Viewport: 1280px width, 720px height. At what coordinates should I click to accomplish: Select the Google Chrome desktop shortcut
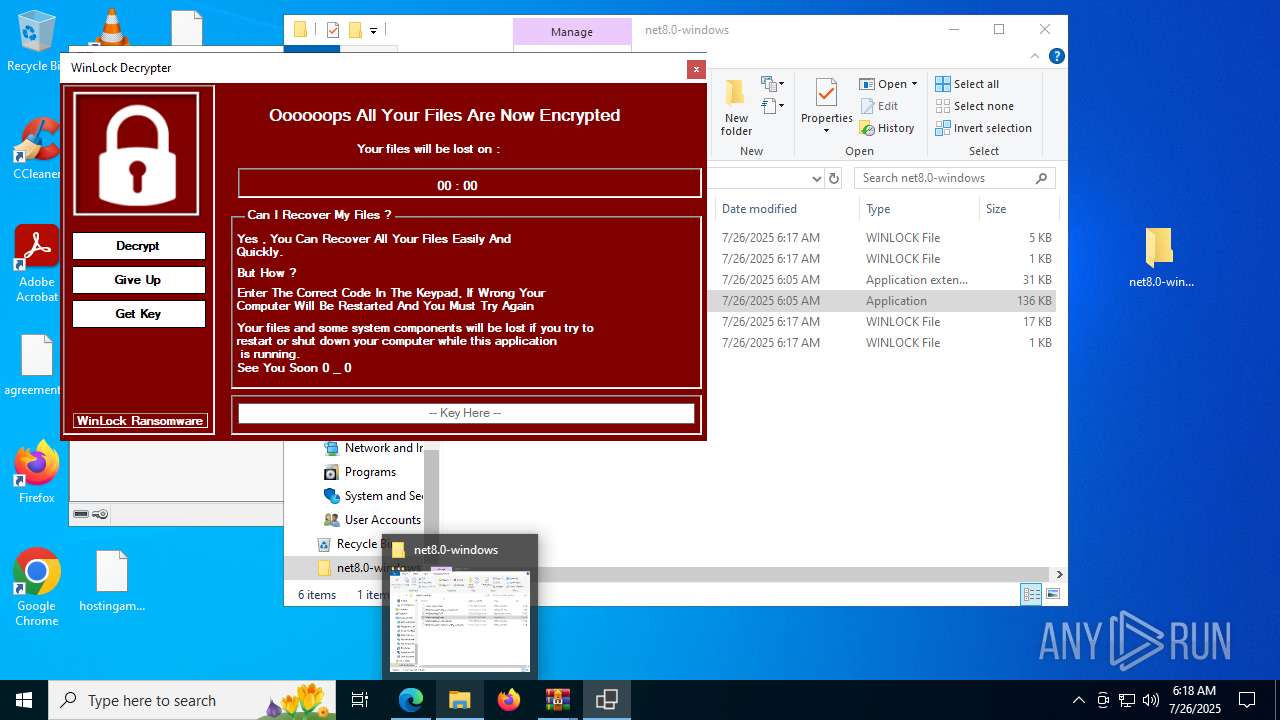tap(36, 588)
